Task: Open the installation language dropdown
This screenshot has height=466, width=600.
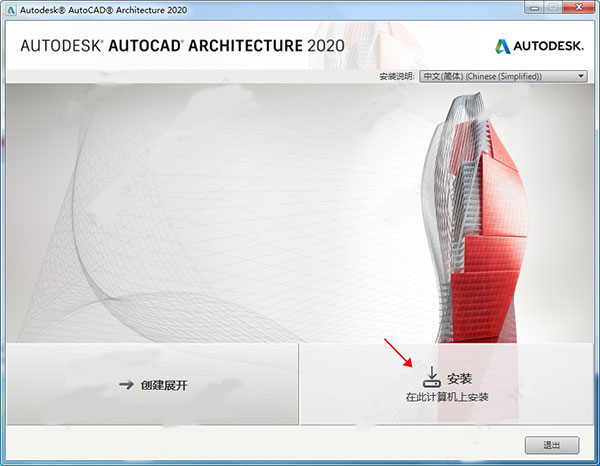Action: click(503, 76)
